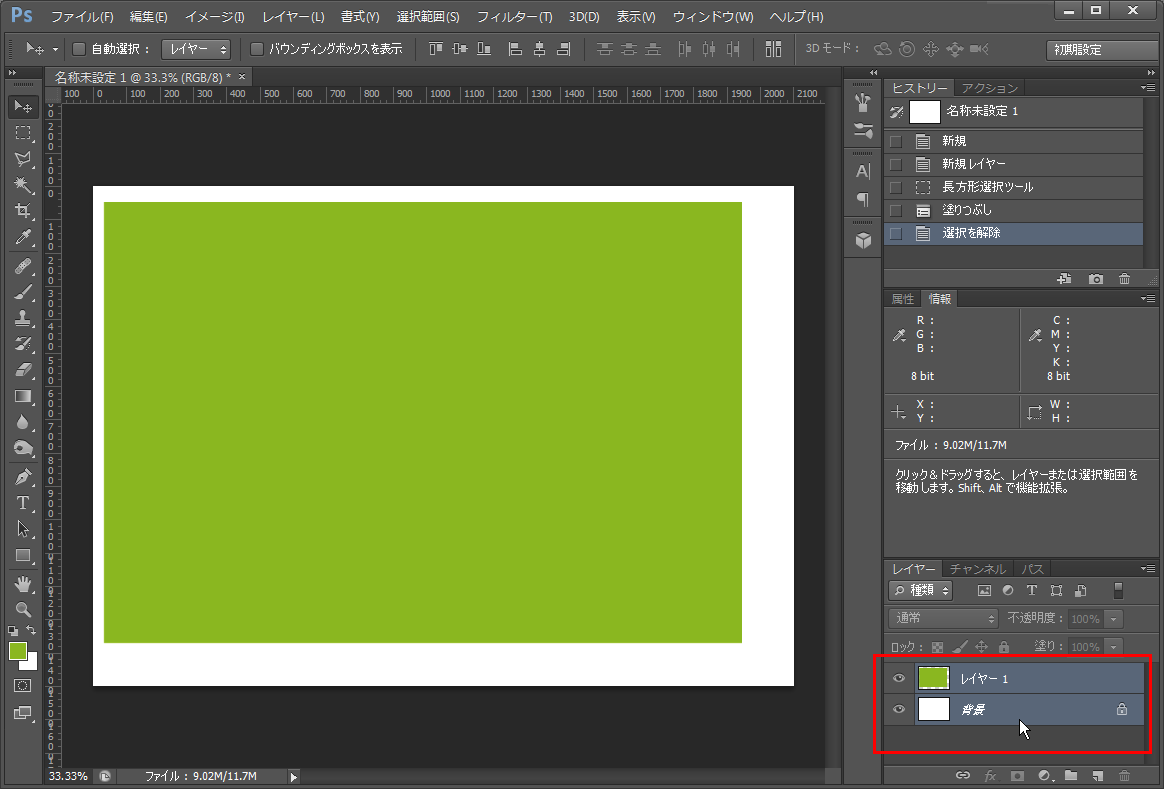Hide レイヤー 1 using its eye icon
Viewport: 1164px width, 789px height.
899,679
